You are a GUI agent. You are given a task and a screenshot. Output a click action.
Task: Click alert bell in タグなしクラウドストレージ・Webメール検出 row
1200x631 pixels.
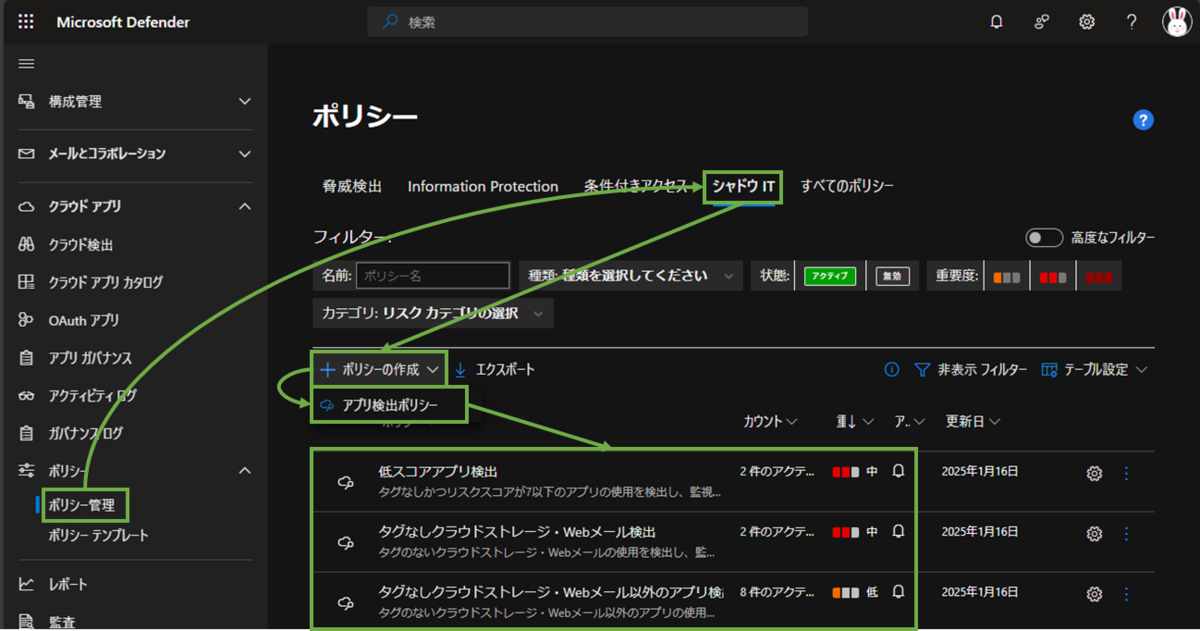[x=898, y=531]
